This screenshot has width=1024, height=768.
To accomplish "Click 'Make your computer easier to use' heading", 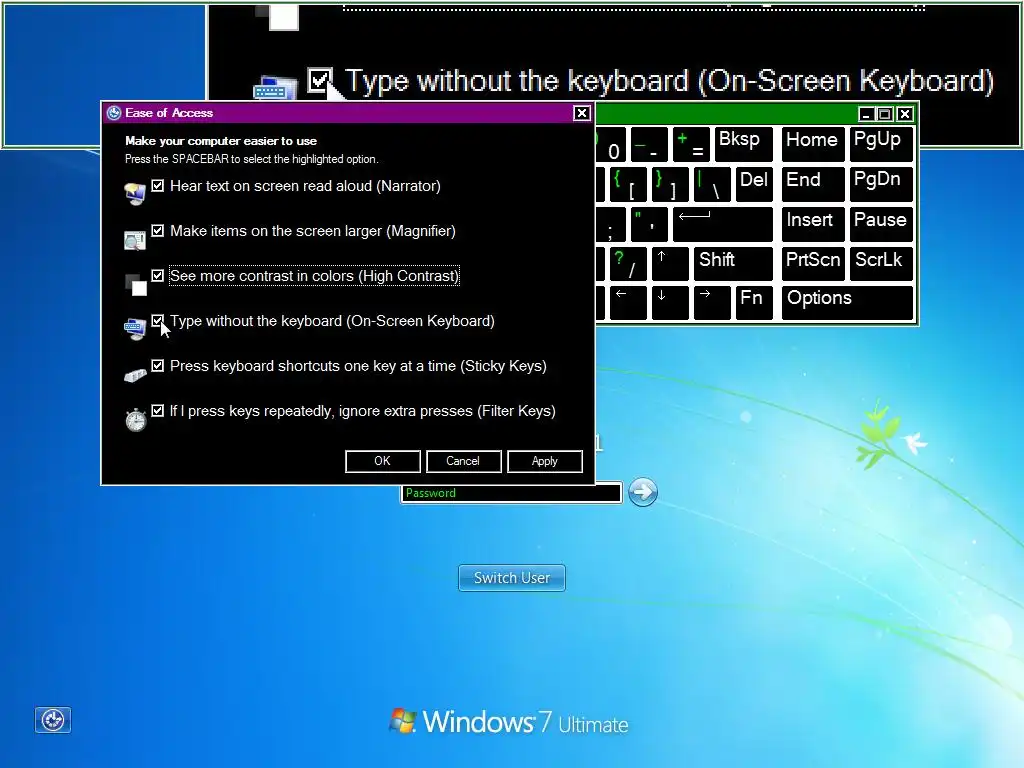I will coord(221,140).
